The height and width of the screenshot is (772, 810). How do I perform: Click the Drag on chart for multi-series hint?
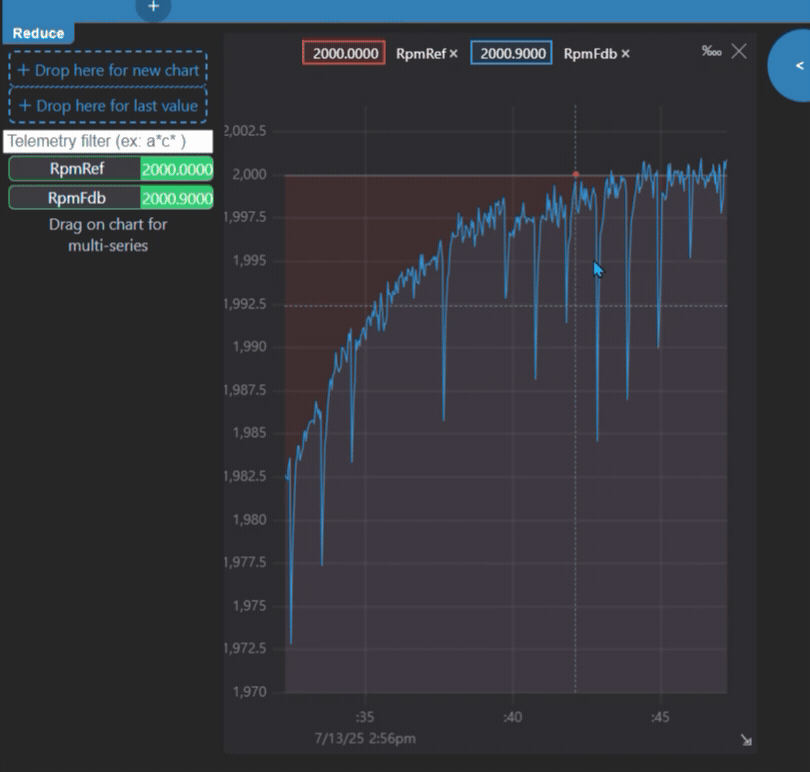pyautogui.click(x=108, y=235)
